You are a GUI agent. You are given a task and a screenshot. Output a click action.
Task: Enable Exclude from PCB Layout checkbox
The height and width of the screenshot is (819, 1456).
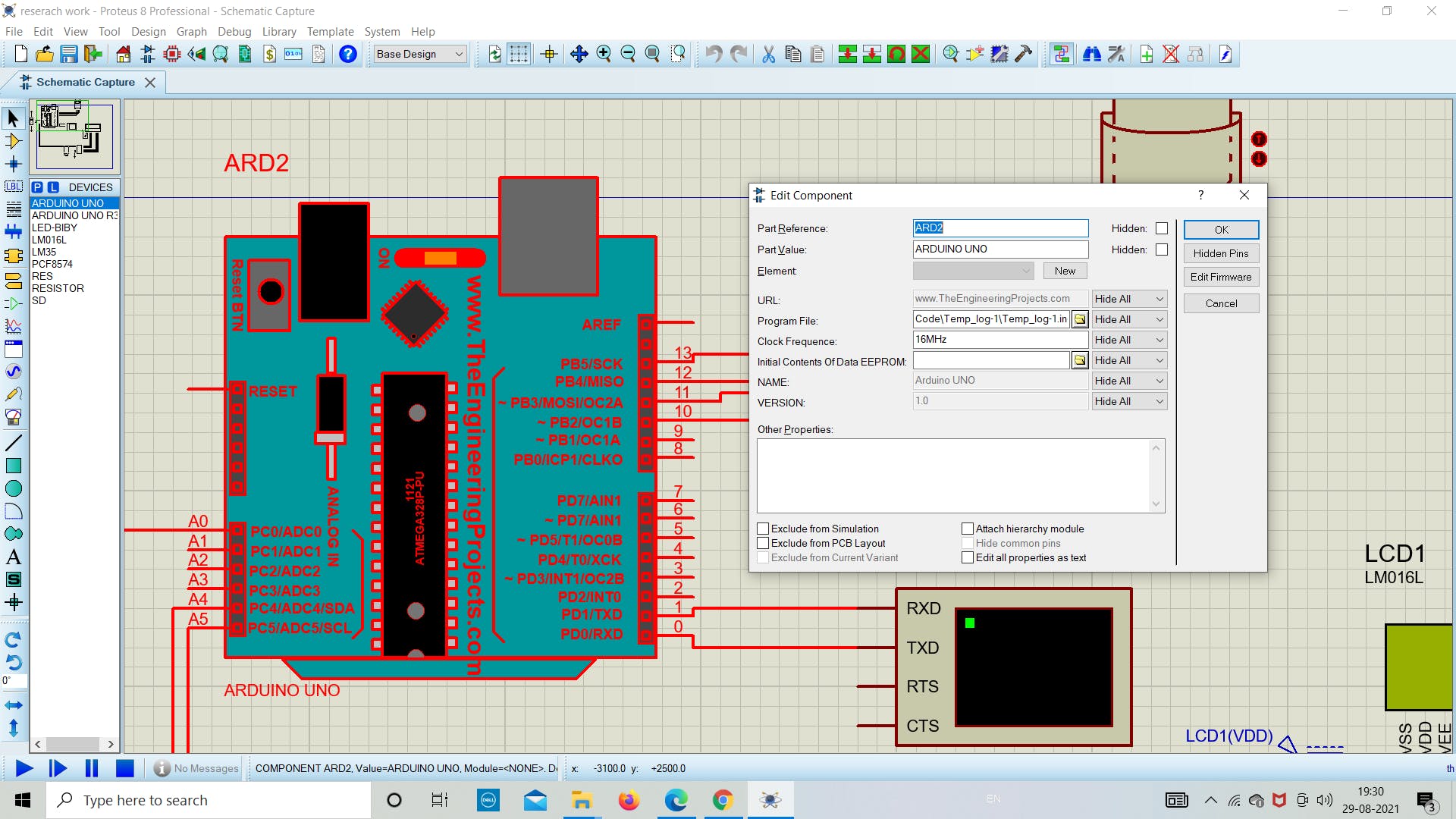point(764,543)
